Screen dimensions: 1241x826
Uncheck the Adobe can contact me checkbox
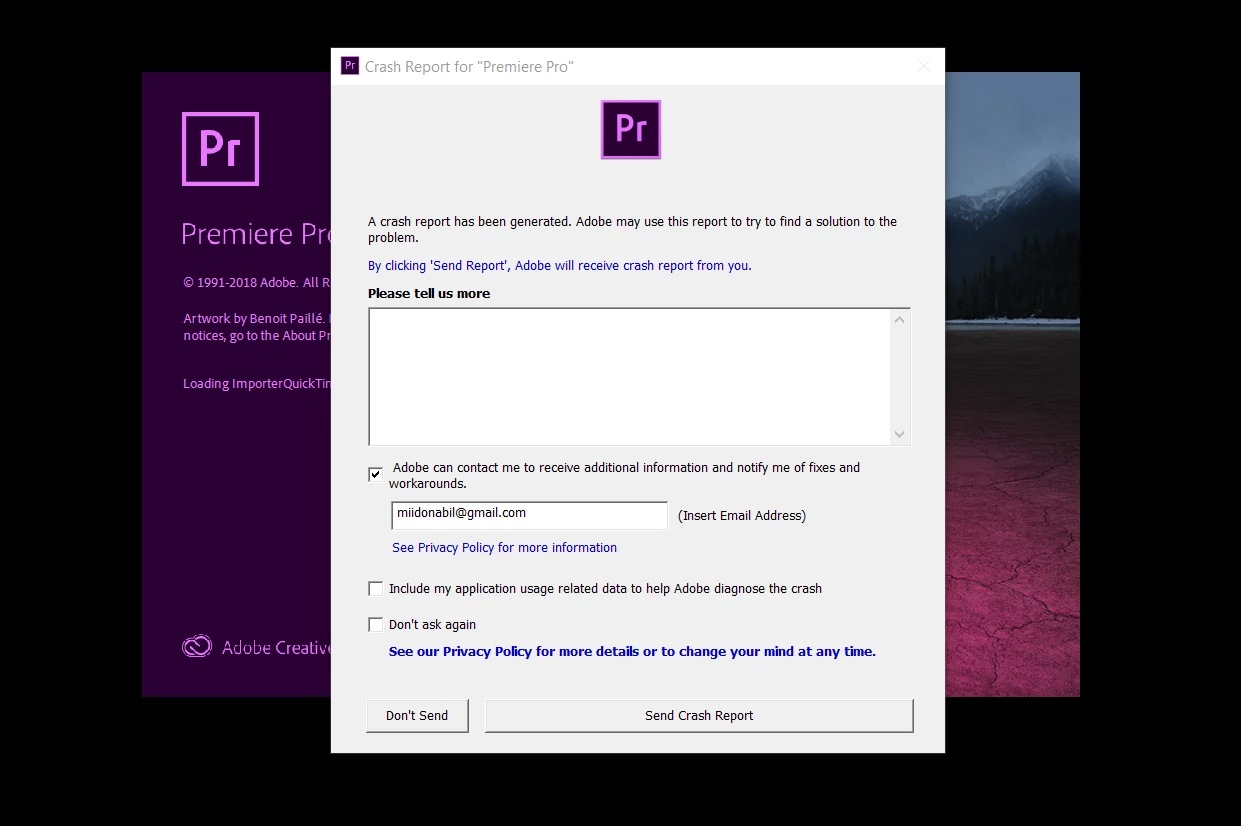(375, 474)
